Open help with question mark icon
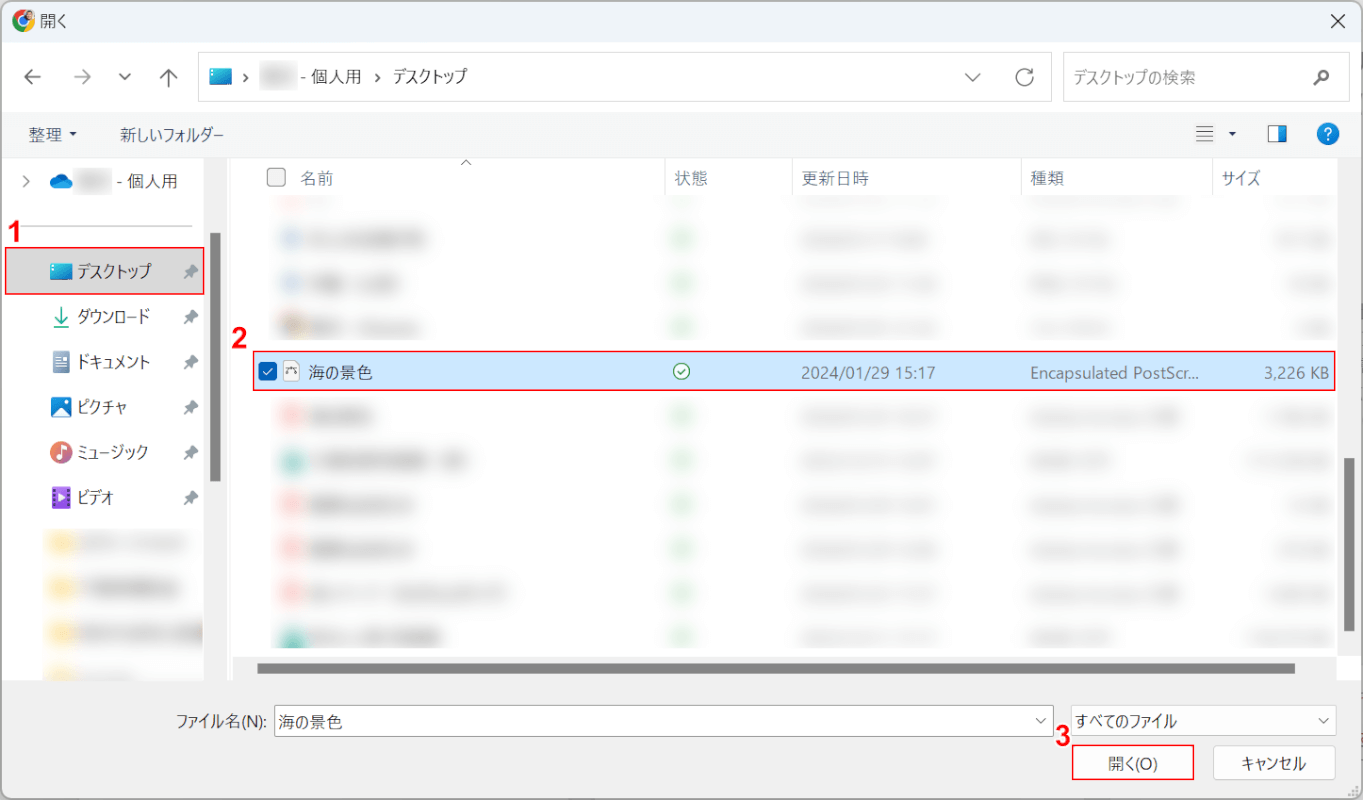The image size is (1363, 800). pyautogui.click(x=1328, y=134)
